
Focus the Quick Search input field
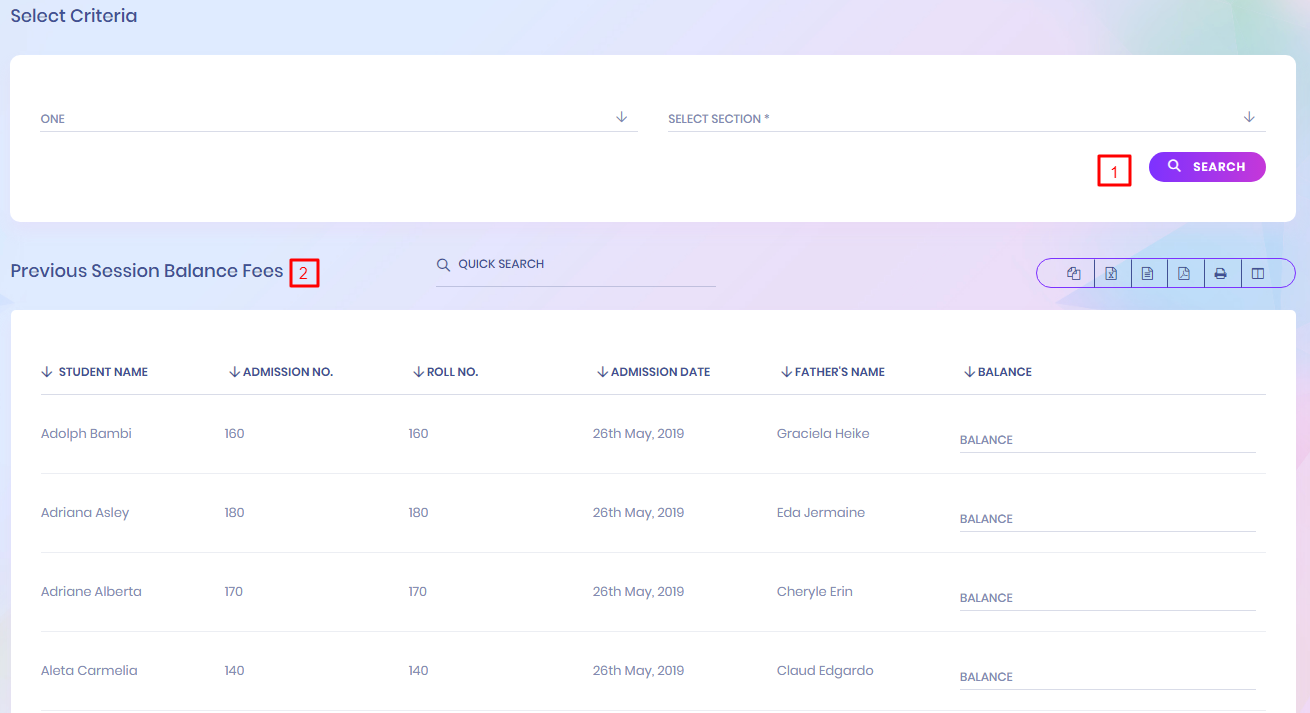[x=585, y=265]
